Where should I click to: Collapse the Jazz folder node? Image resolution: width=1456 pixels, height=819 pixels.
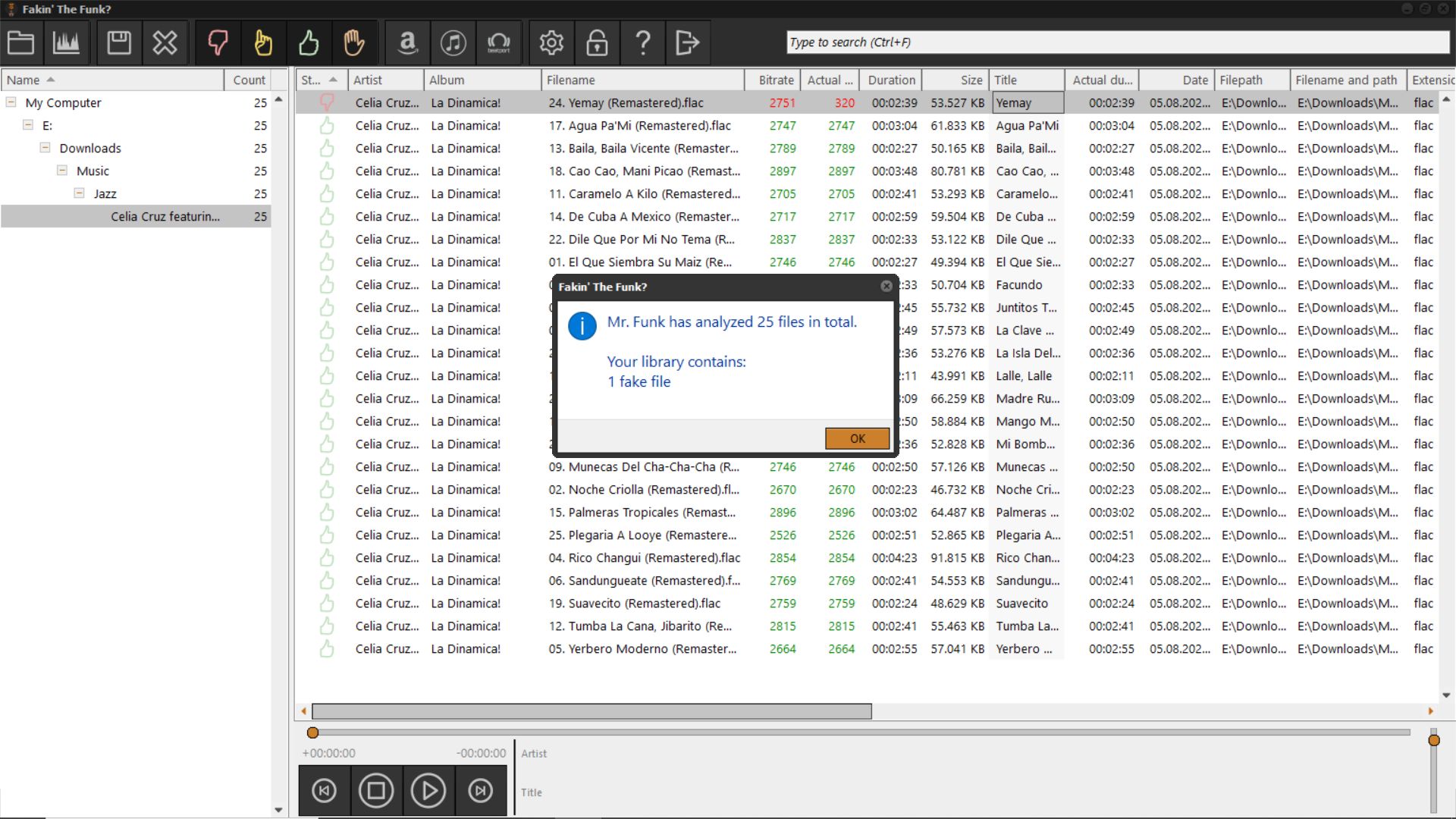[79, 193]
